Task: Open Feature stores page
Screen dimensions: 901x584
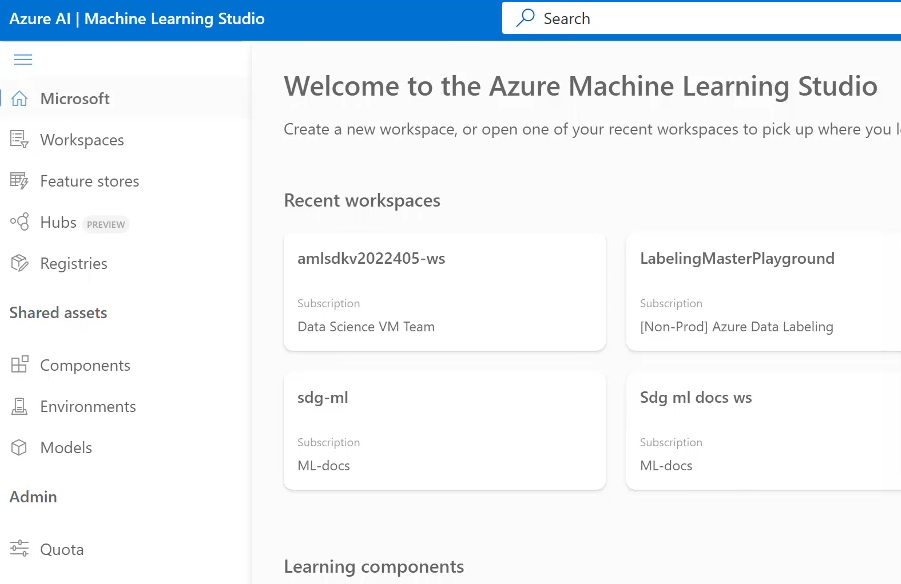Action: 125,181
